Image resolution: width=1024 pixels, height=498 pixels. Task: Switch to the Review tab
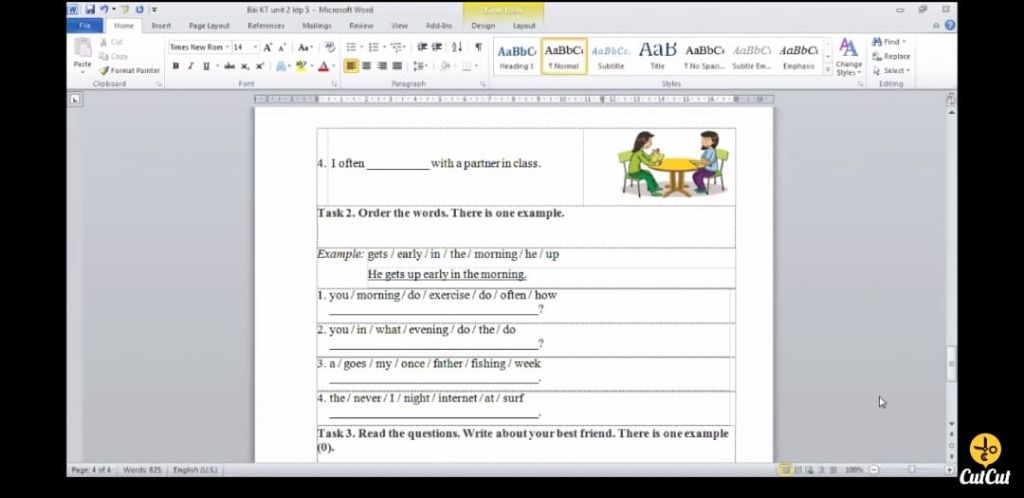pyautogui.click(x=361, y=26)
